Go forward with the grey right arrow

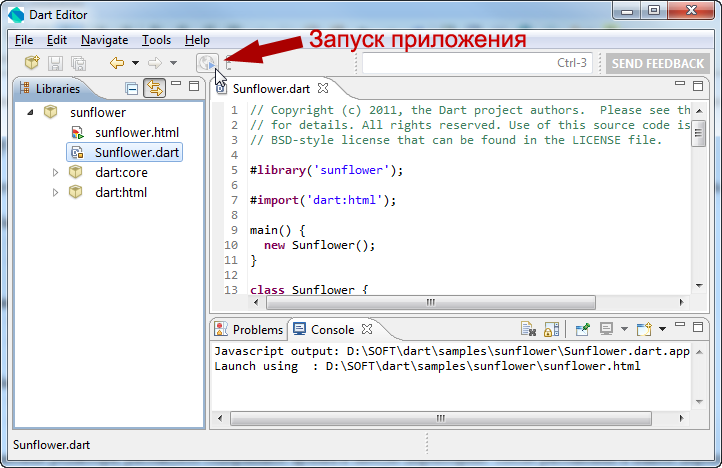pyautogui.click(x=155, y=63)
